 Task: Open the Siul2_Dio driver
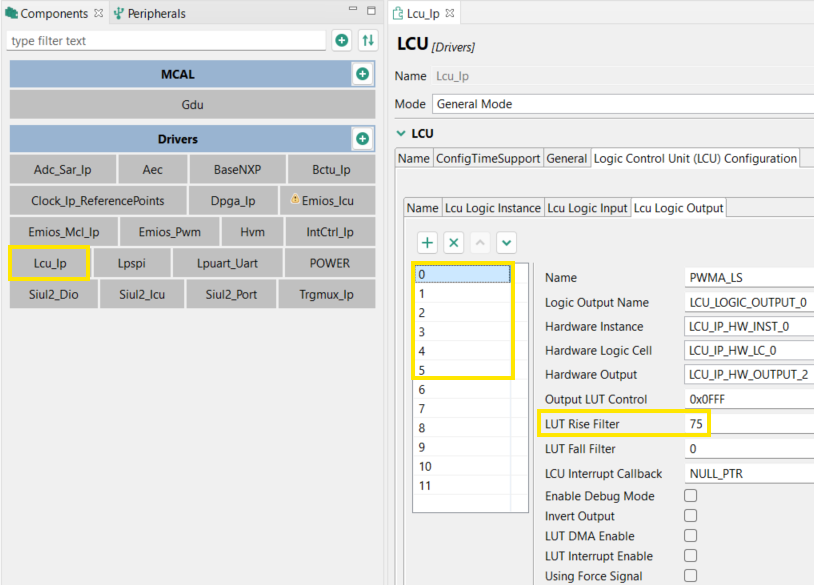[x=53, y=294]
